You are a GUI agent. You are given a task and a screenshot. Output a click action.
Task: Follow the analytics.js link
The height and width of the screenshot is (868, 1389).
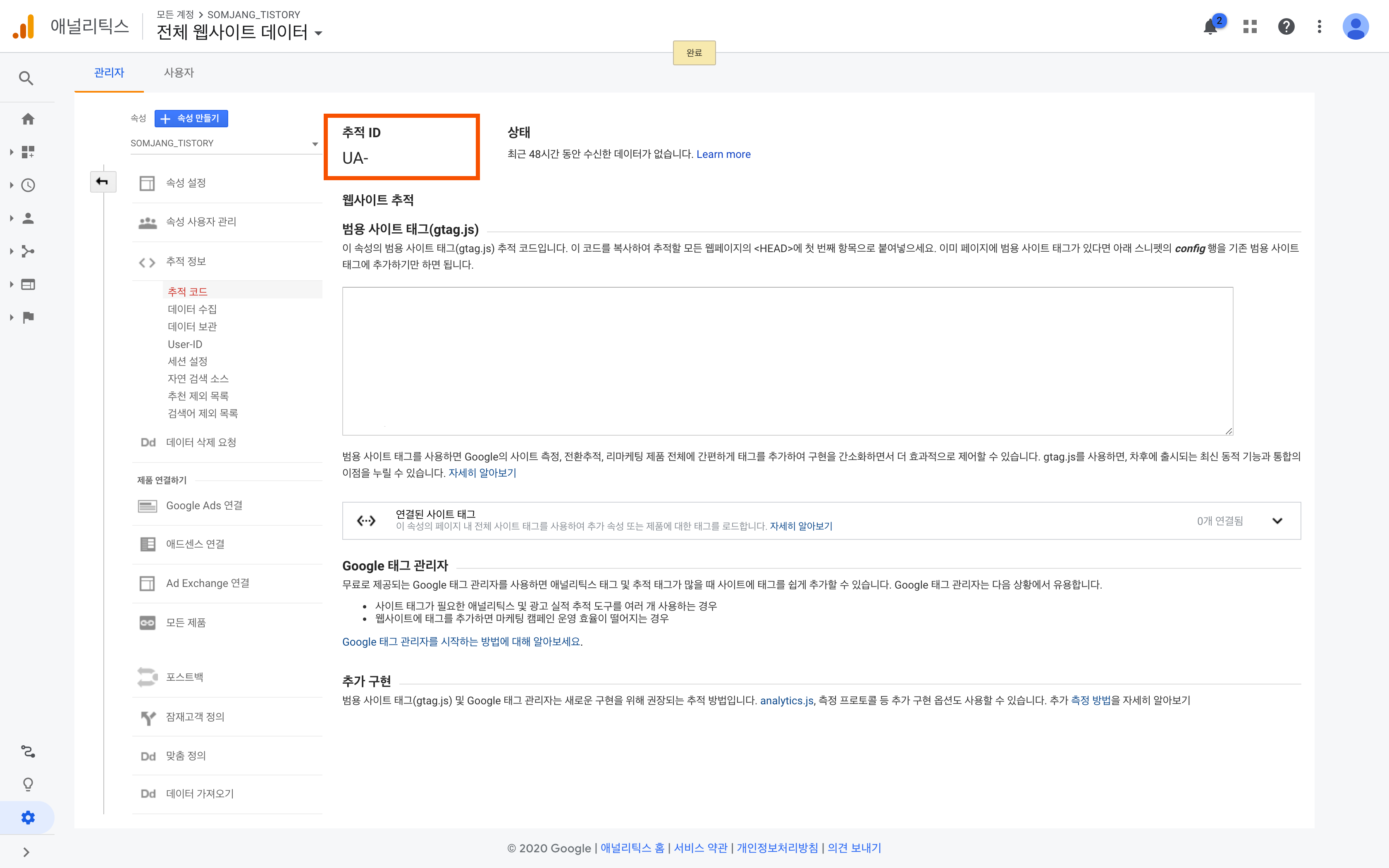786,700
